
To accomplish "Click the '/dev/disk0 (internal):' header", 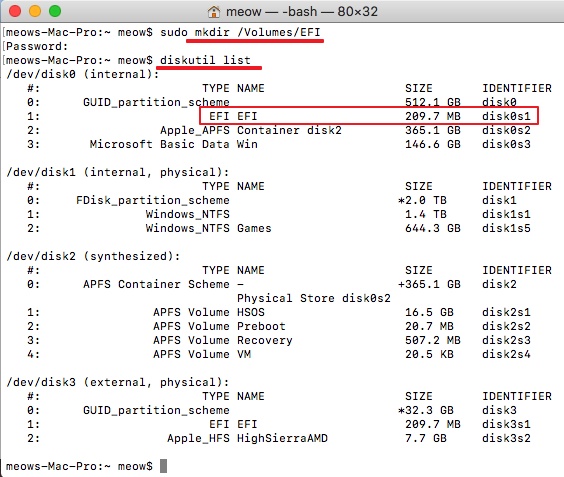I will pyautogui.click(x=83, y=74).
